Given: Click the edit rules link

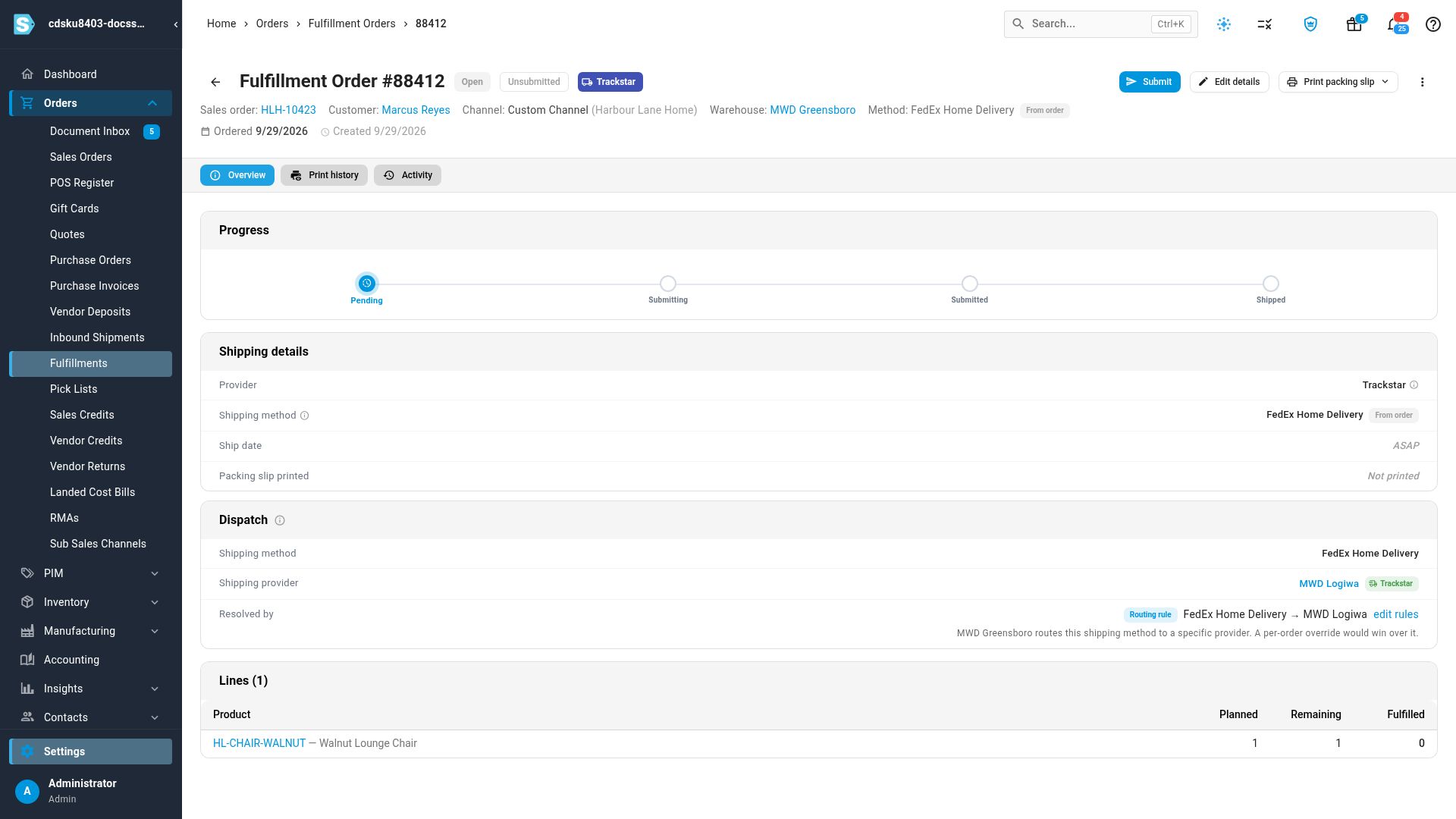Looking at the screenshot, I should pos(1395,614).
